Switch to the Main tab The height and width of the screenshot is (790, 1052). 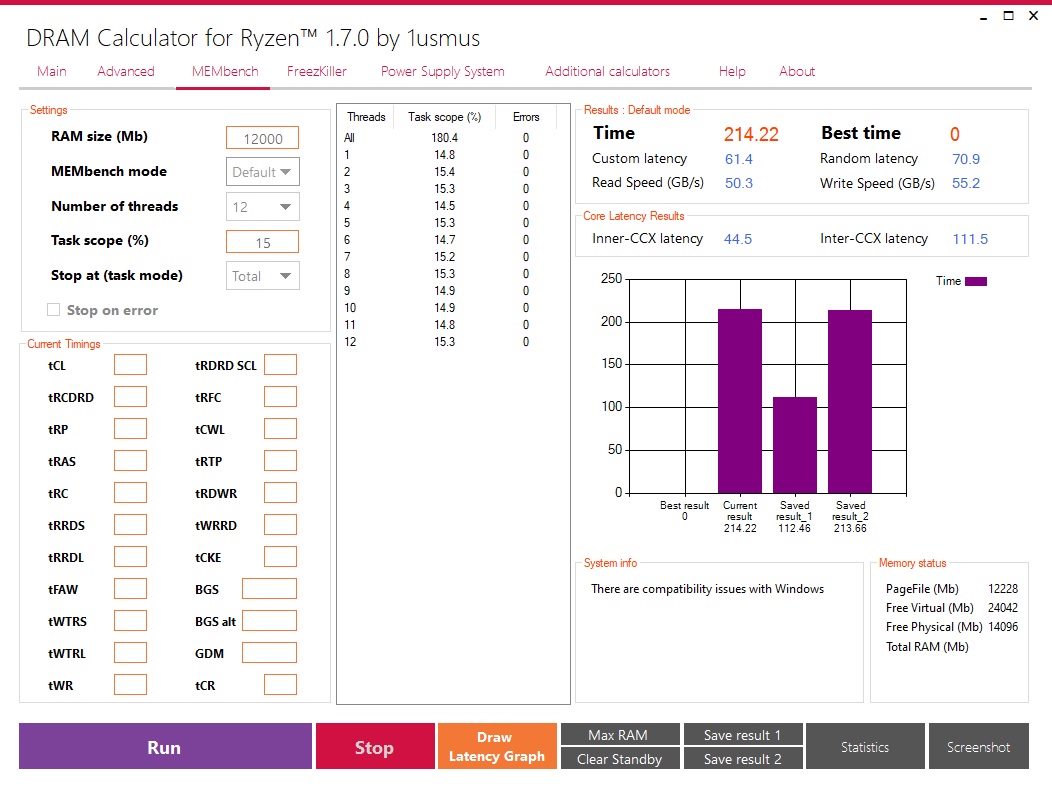pyautogui.click(x=52, y=71)
